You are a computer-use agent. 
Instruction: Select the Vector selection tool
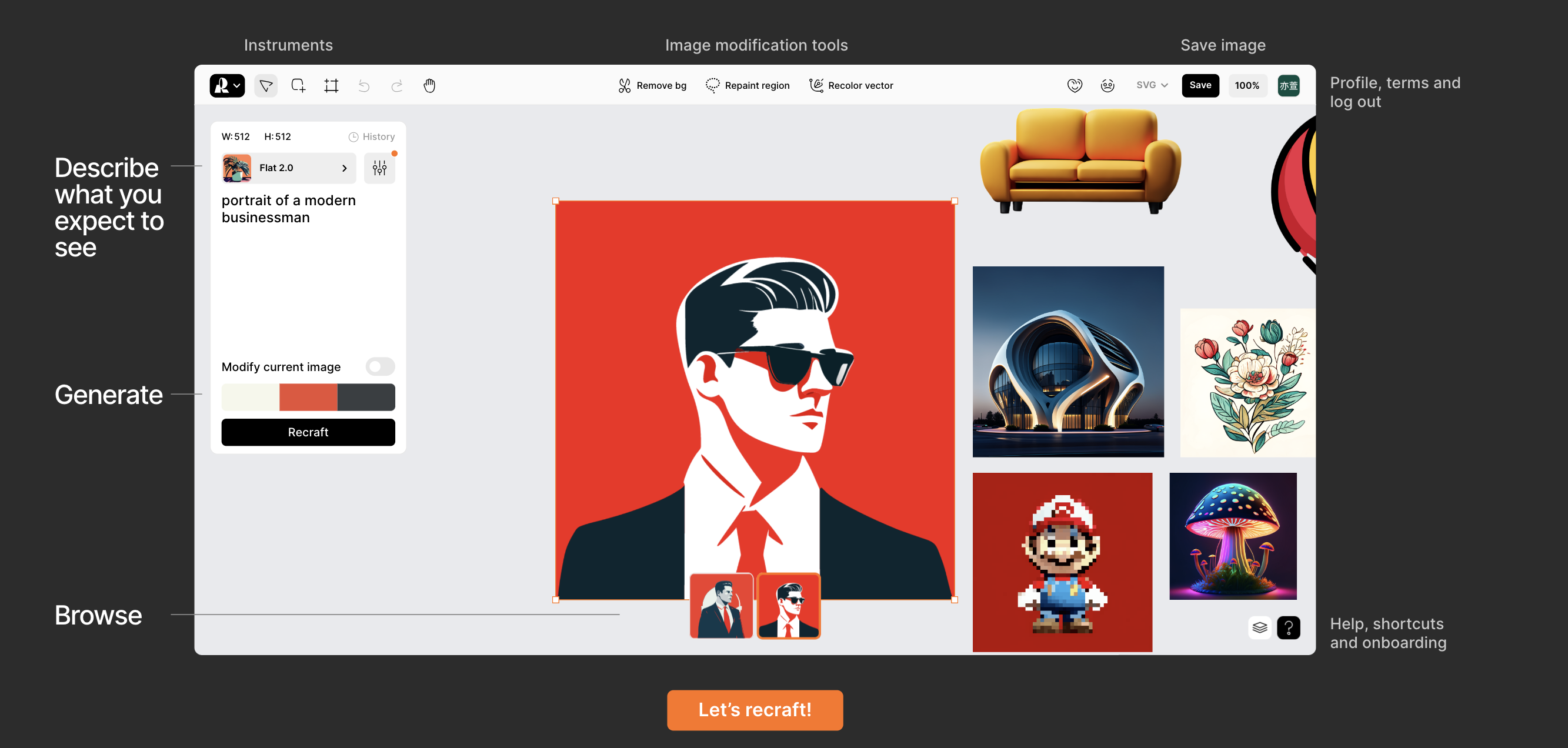point(265,85)
